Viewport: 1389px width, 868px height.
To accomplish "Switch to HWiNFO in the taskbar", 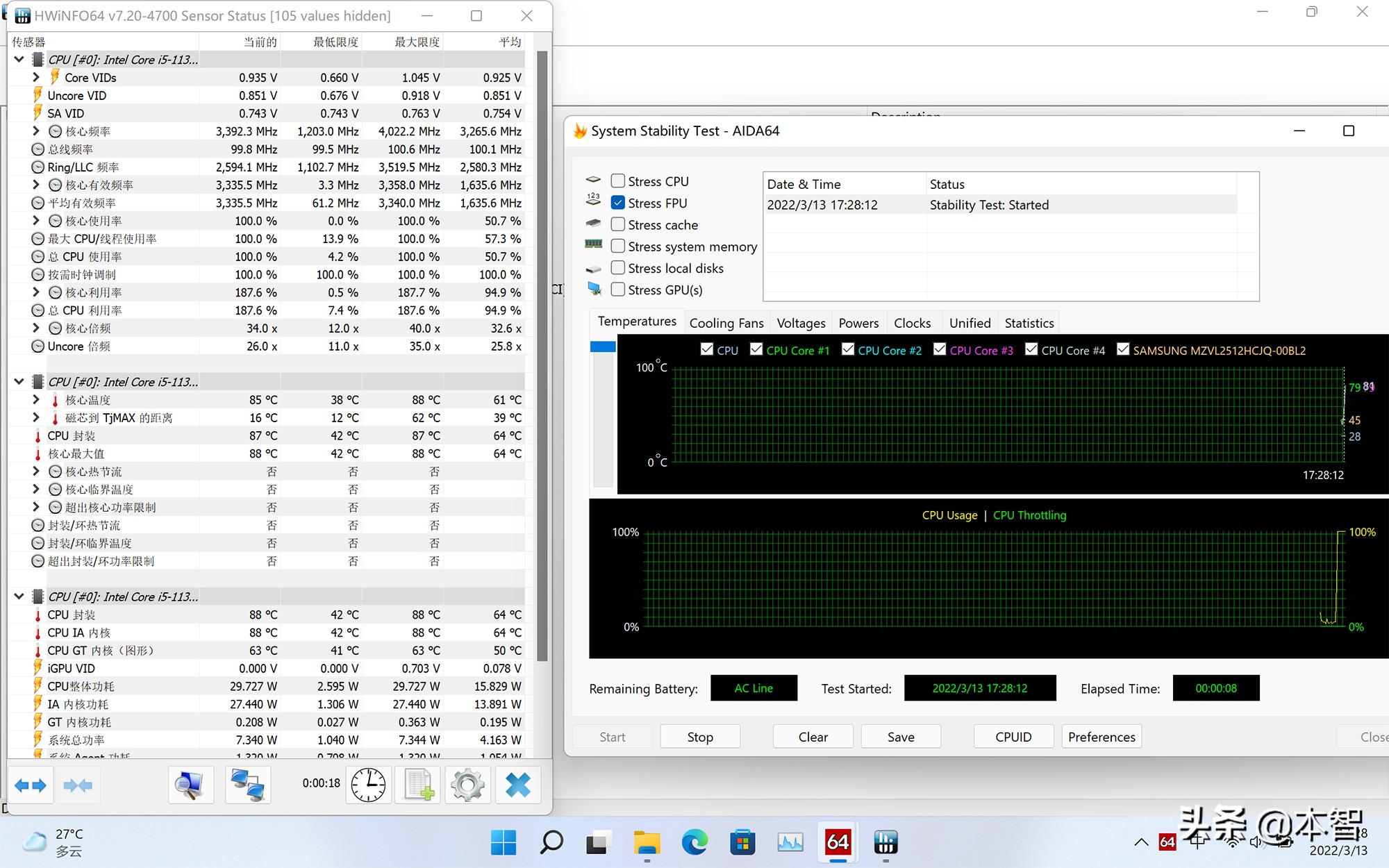I will pos(885,842).
